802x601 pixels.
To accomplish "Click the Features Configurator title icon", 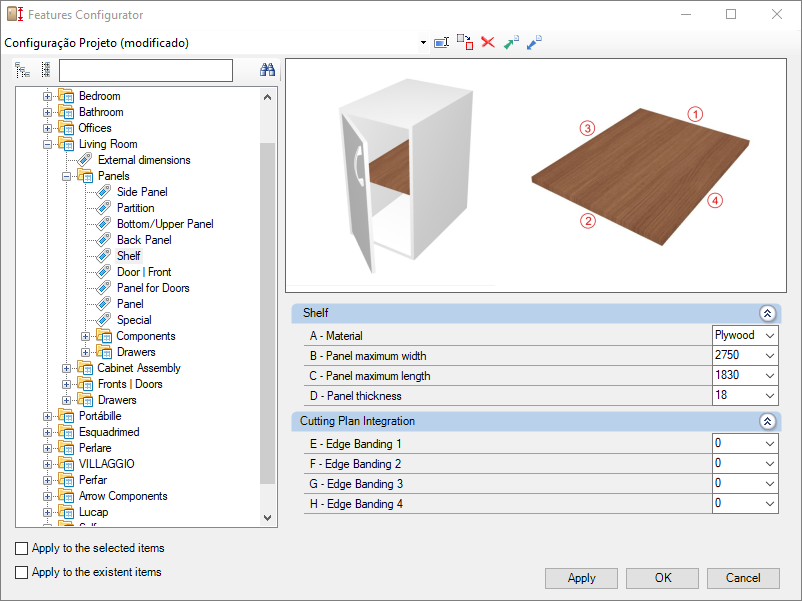I will [x=15, y=14].
